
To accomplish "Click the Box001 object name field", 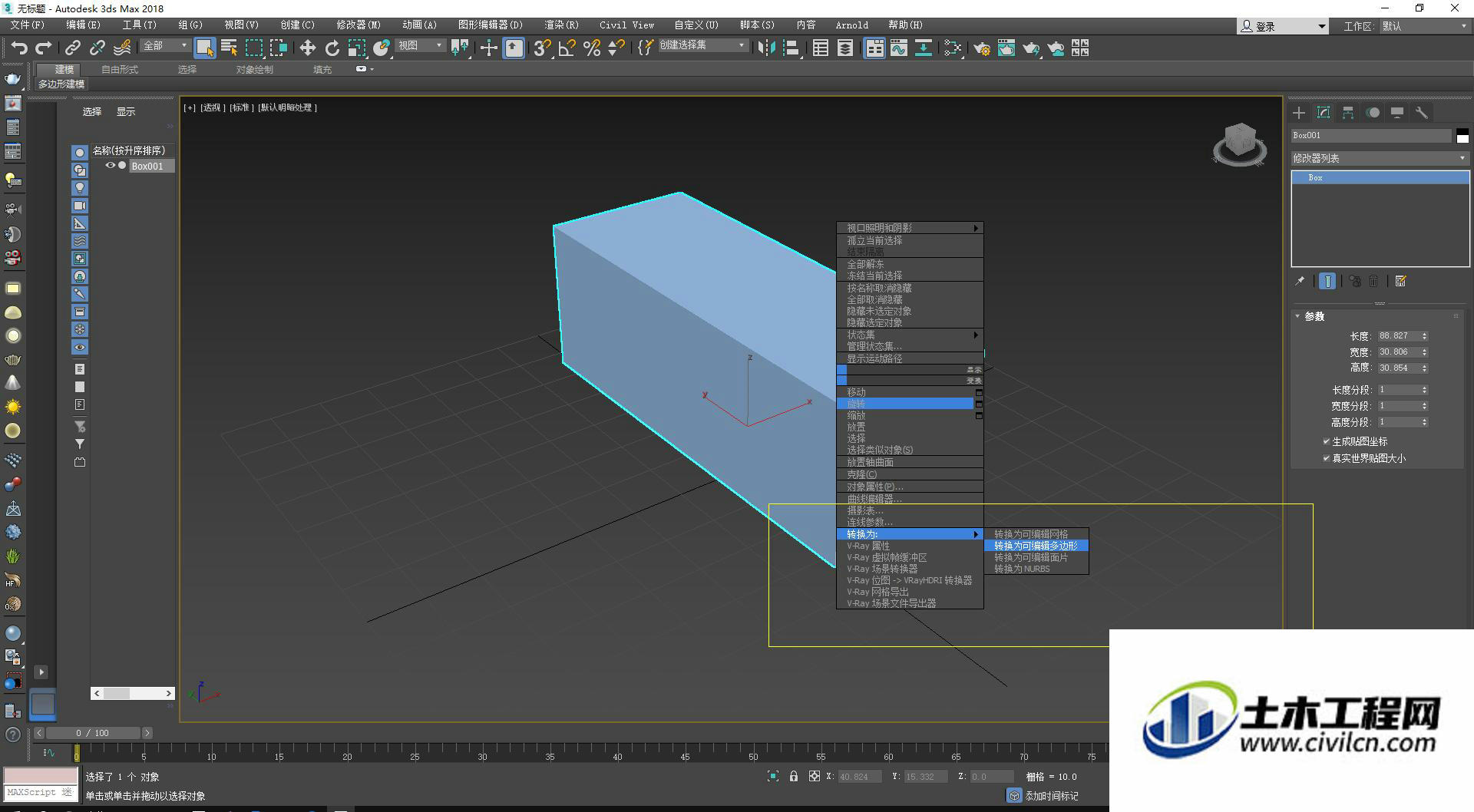I will [1371, 136].
